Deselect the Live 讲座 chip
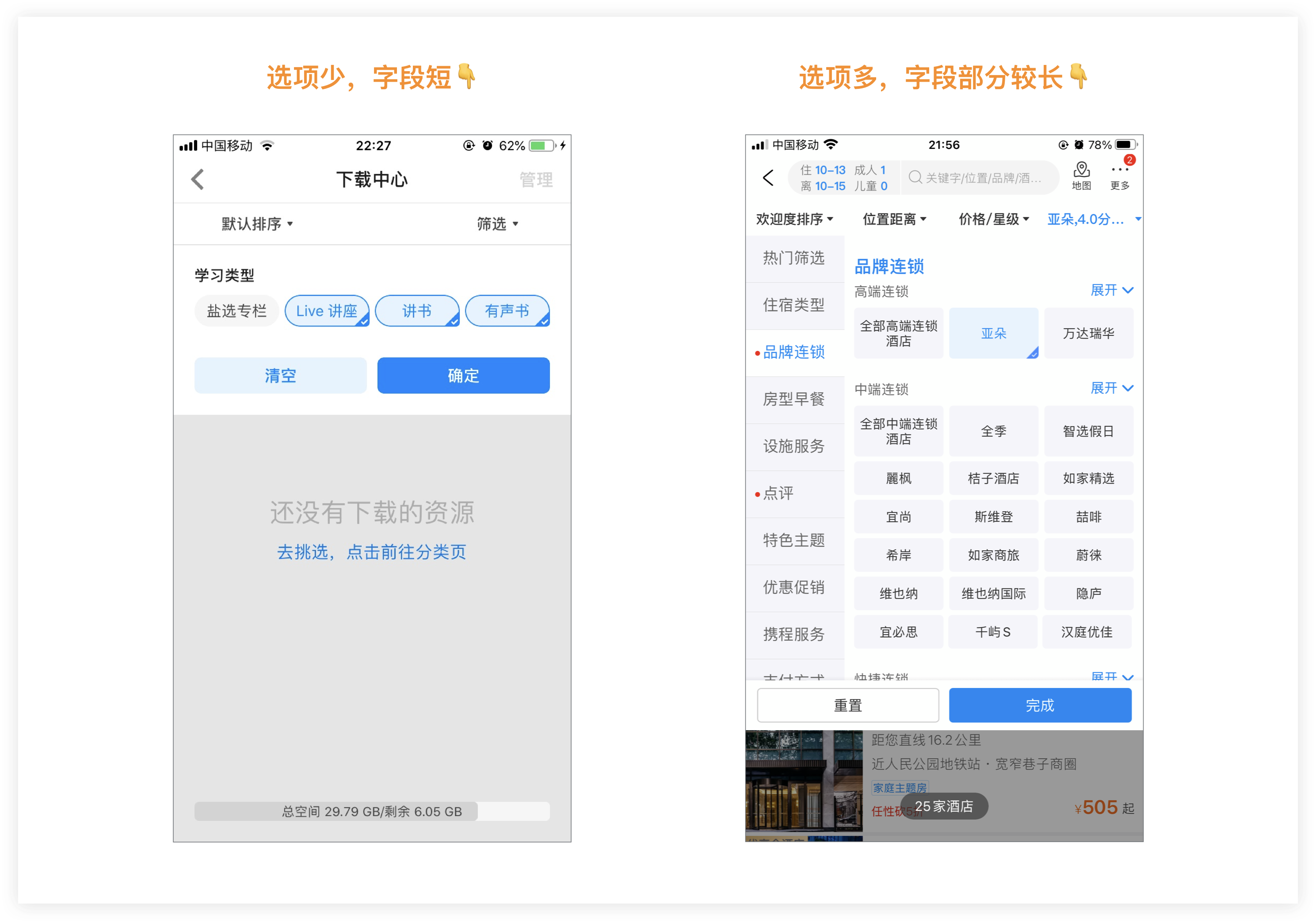The width and height of the screenshot is (1316, 923). pyautogui.click(x=327, y=311)
